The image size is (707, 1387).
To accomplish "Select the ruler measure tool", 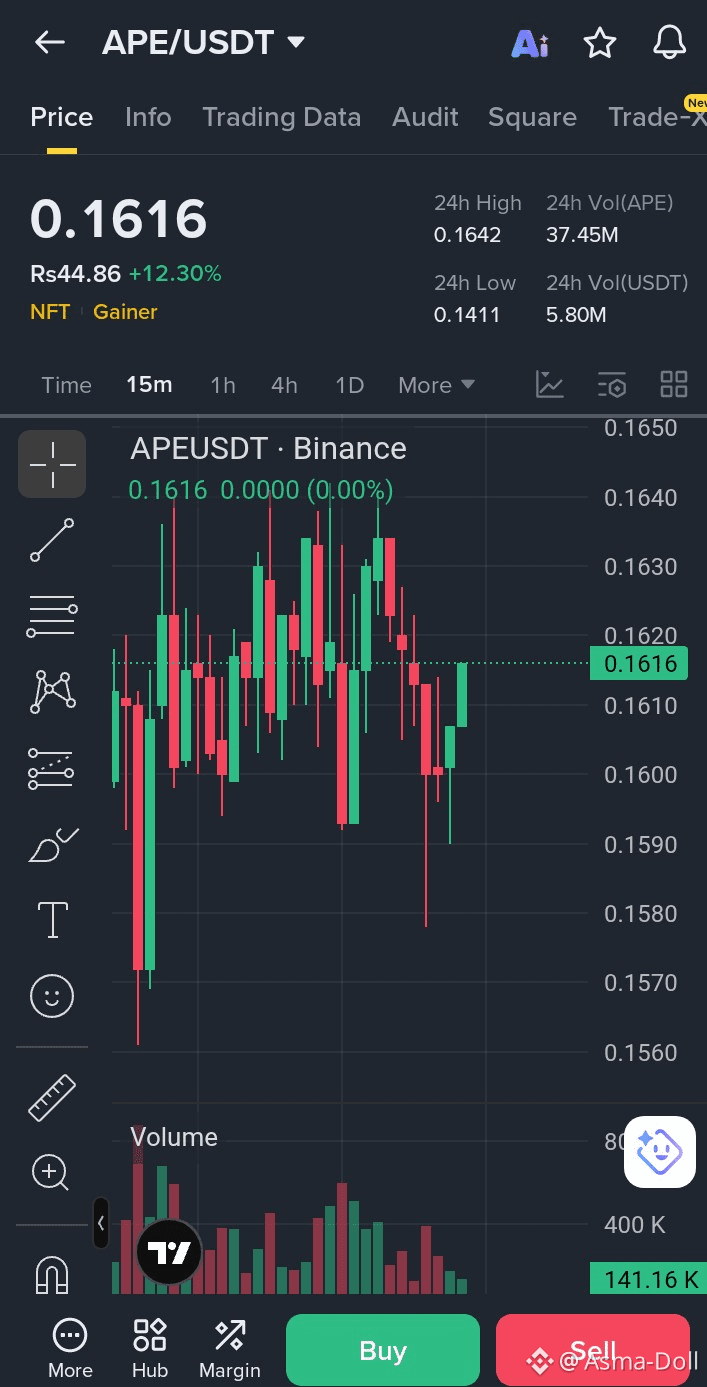I will (52, 1097).
